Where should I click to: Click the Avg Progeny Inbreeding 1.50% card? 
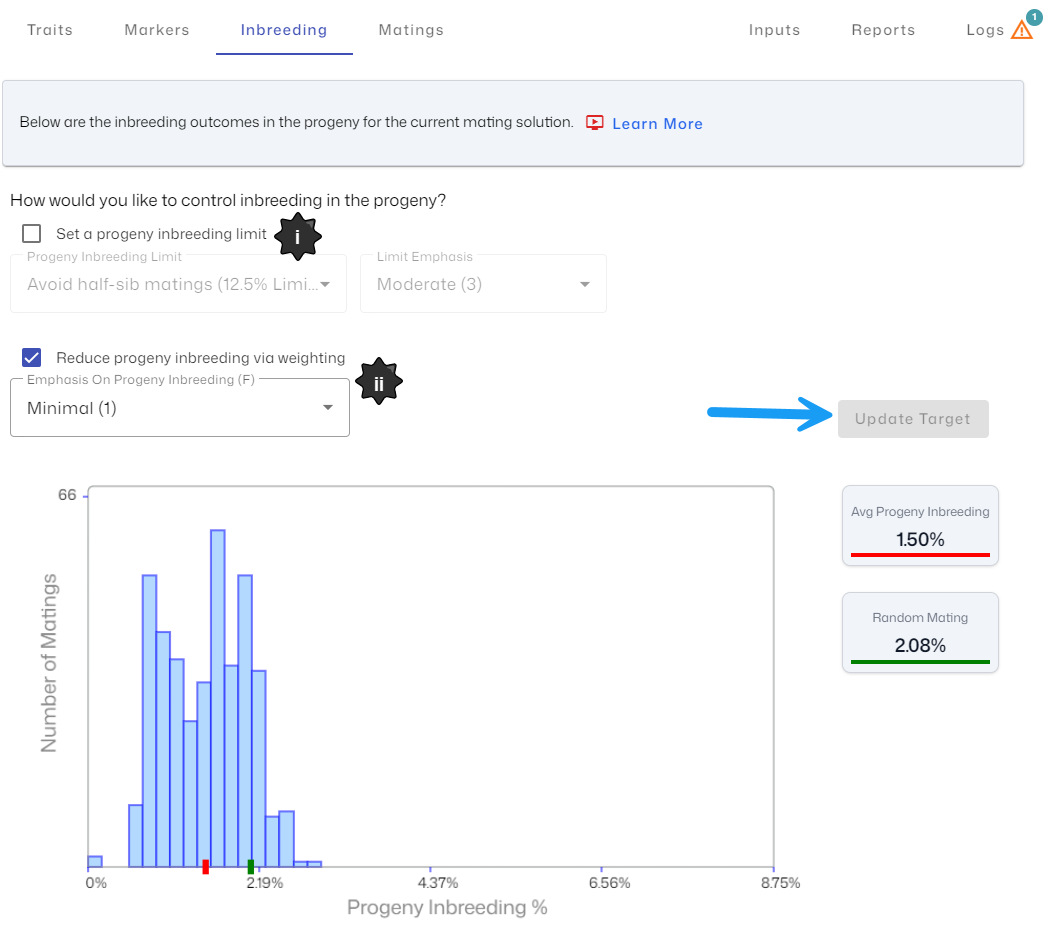tap(920, 526)
